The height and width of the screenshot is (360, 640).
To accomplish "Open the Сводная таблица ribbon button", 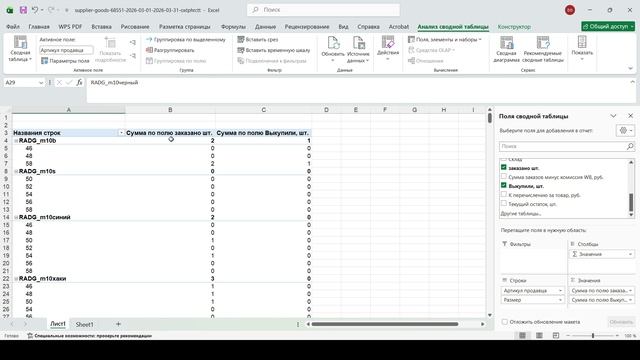I will [20, 49].
